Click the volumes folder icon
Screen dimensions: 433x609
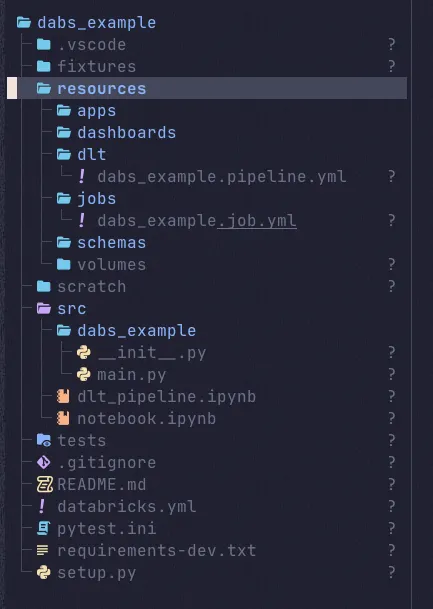coord(64,265)
